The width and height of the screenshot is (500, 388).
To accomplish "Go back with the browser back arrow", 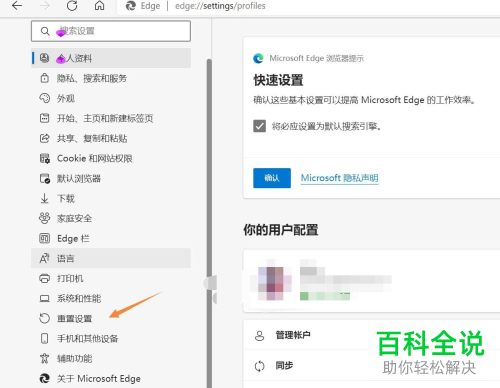I will click(17, 6).
